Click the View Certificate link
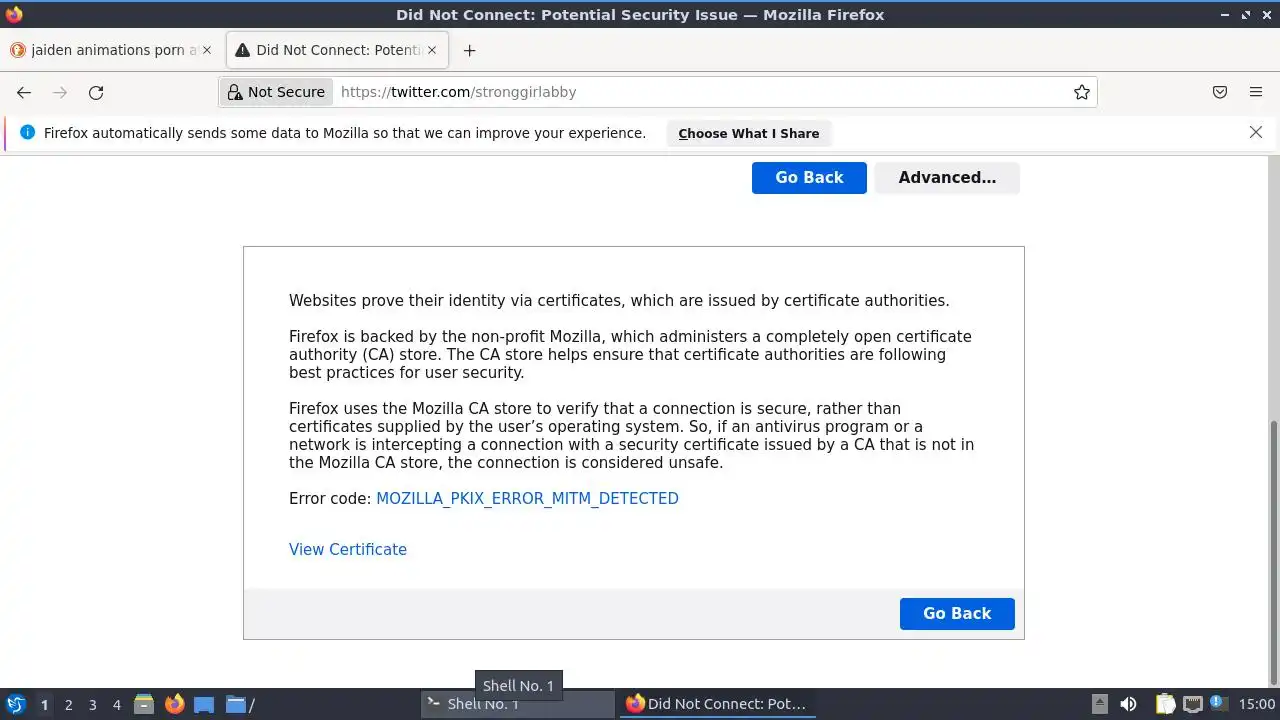The width and height of the screenshot is (1280, 720). pos(348,549)
